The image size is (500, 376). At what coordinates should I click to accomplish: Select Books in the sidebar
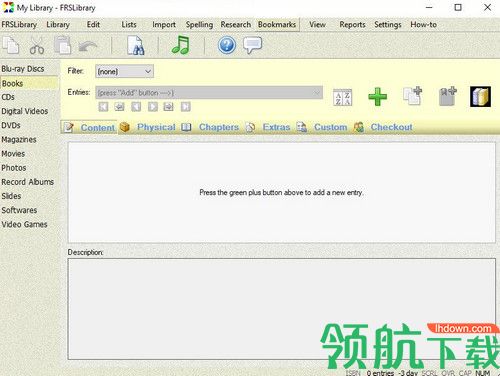click(x=29, y=83)
